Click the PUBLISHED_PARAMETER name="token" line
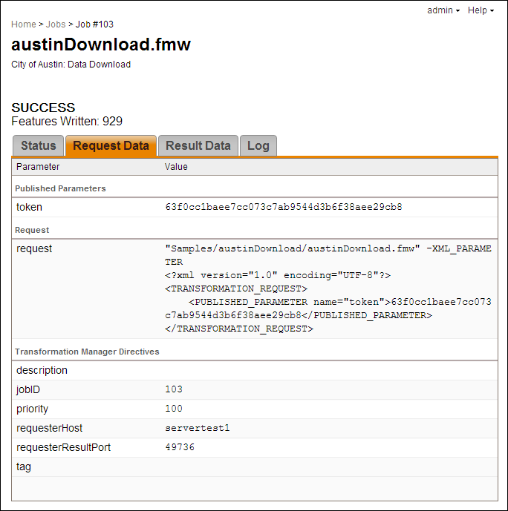This screenshot has width=508, height=511. click(x=328, y=308)
